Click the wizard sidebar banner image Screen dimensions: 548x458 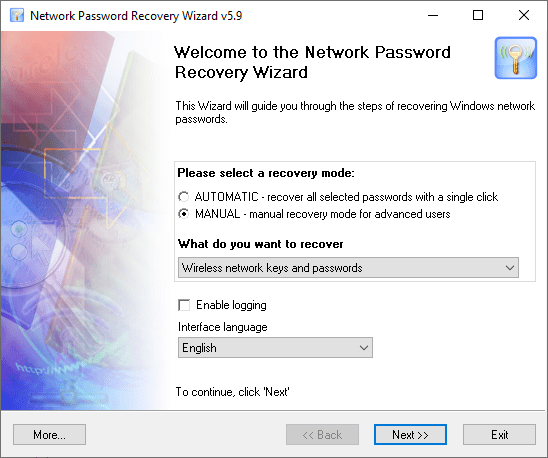[84, 220]
